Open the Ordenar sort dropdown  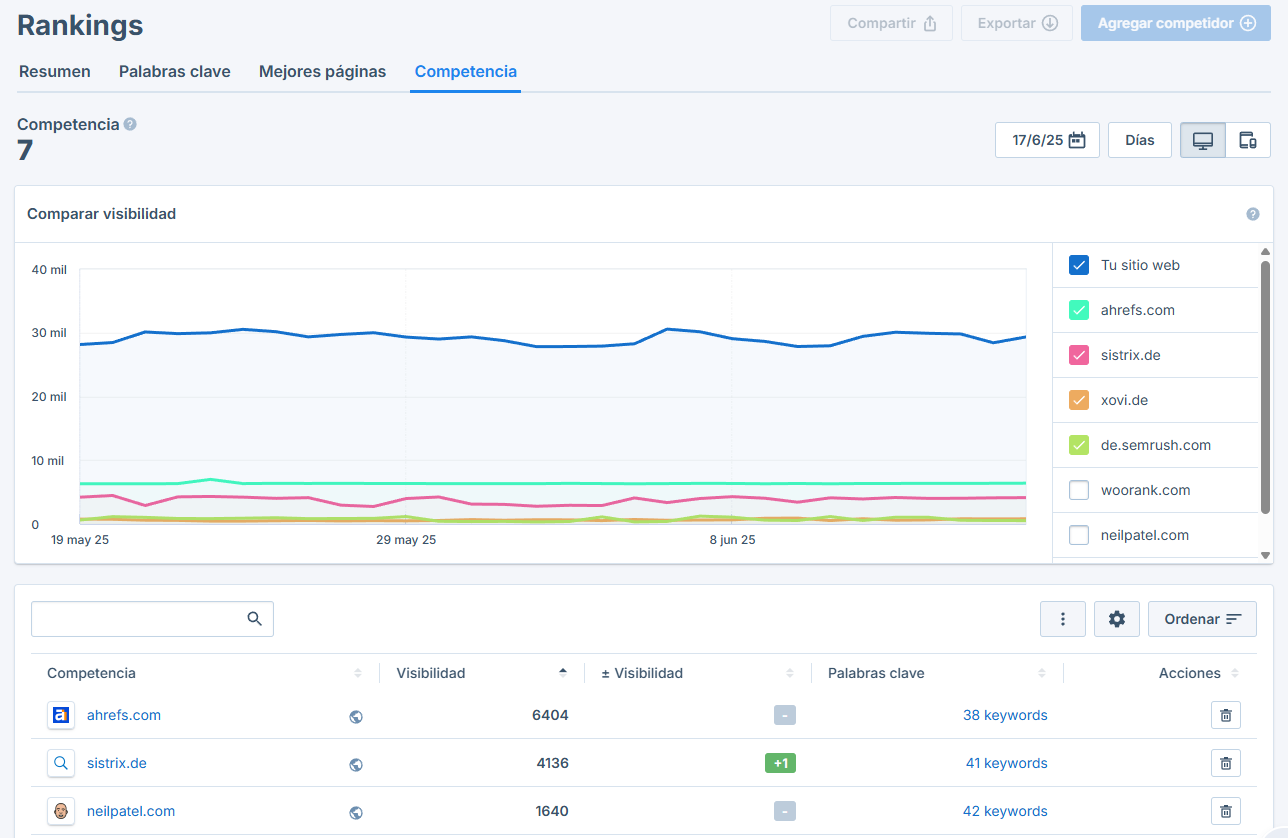pyautogui.click(x=1202, y=619)
